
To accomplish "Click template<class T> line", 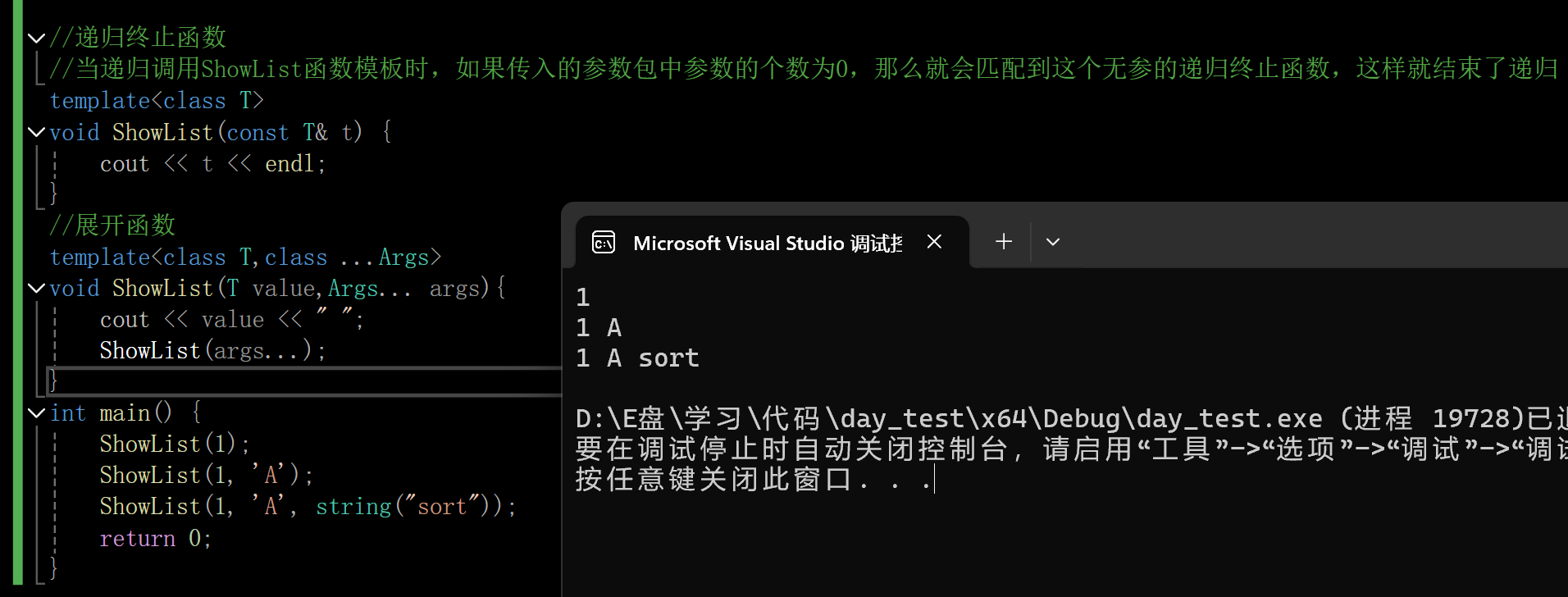I will [157, 101].
